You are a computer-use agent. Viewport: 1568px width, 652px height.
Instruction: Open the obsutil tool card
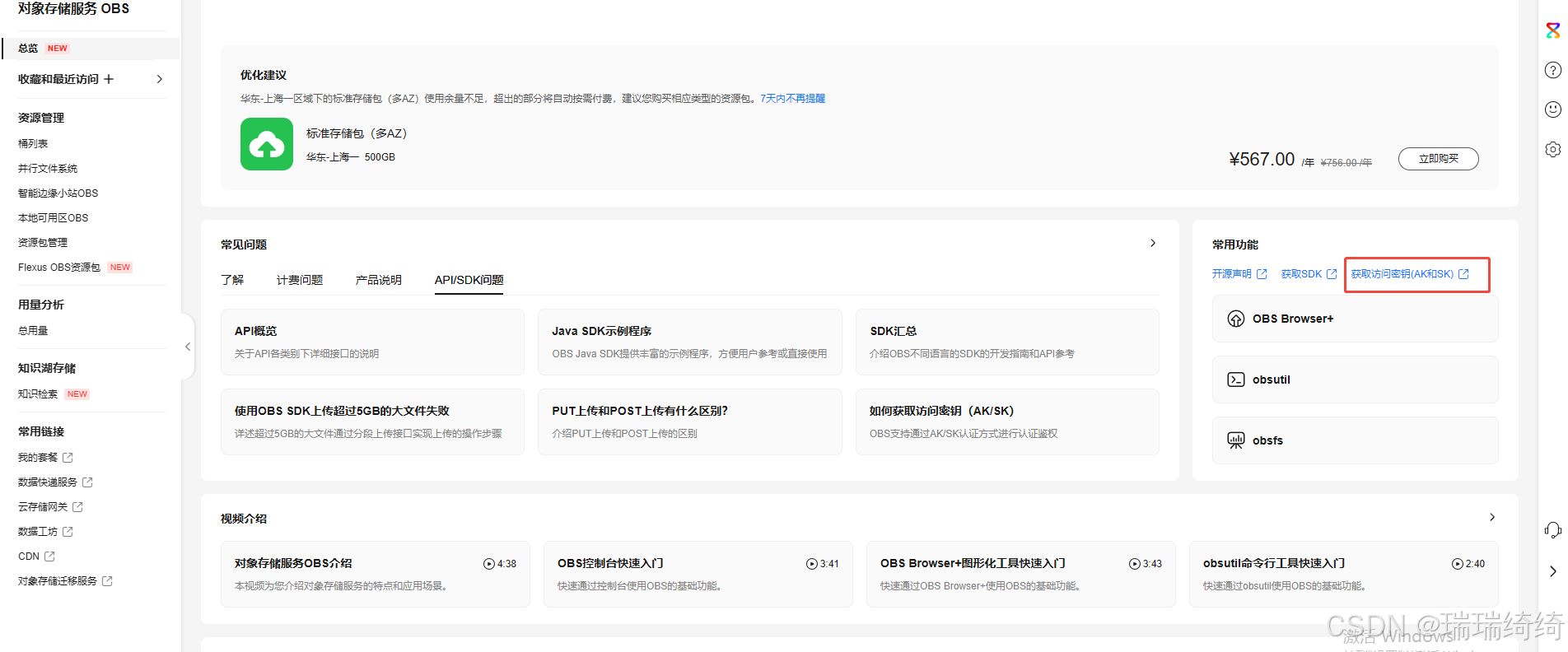[1355, 380]
